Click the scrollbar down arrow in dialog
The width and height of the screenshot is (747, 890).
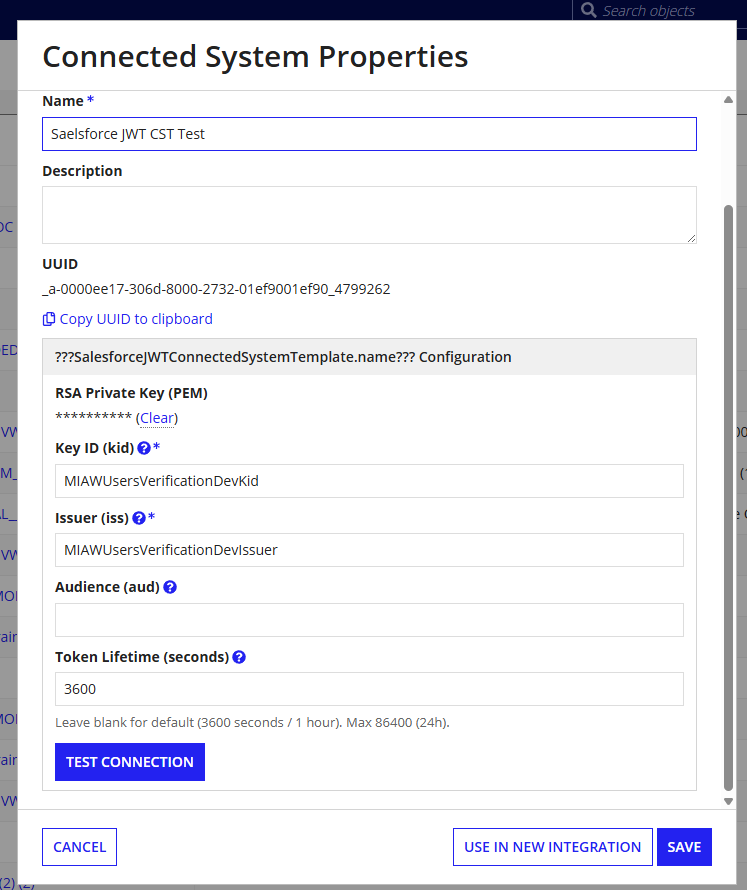[x=728, y=801]
